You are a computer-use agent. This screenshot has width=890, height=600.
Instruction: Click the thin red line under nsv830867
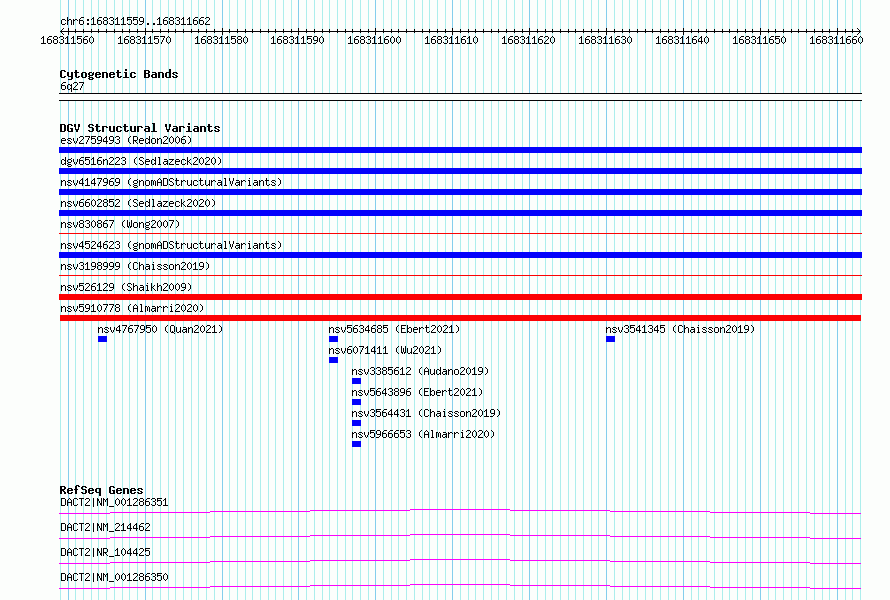460,233
